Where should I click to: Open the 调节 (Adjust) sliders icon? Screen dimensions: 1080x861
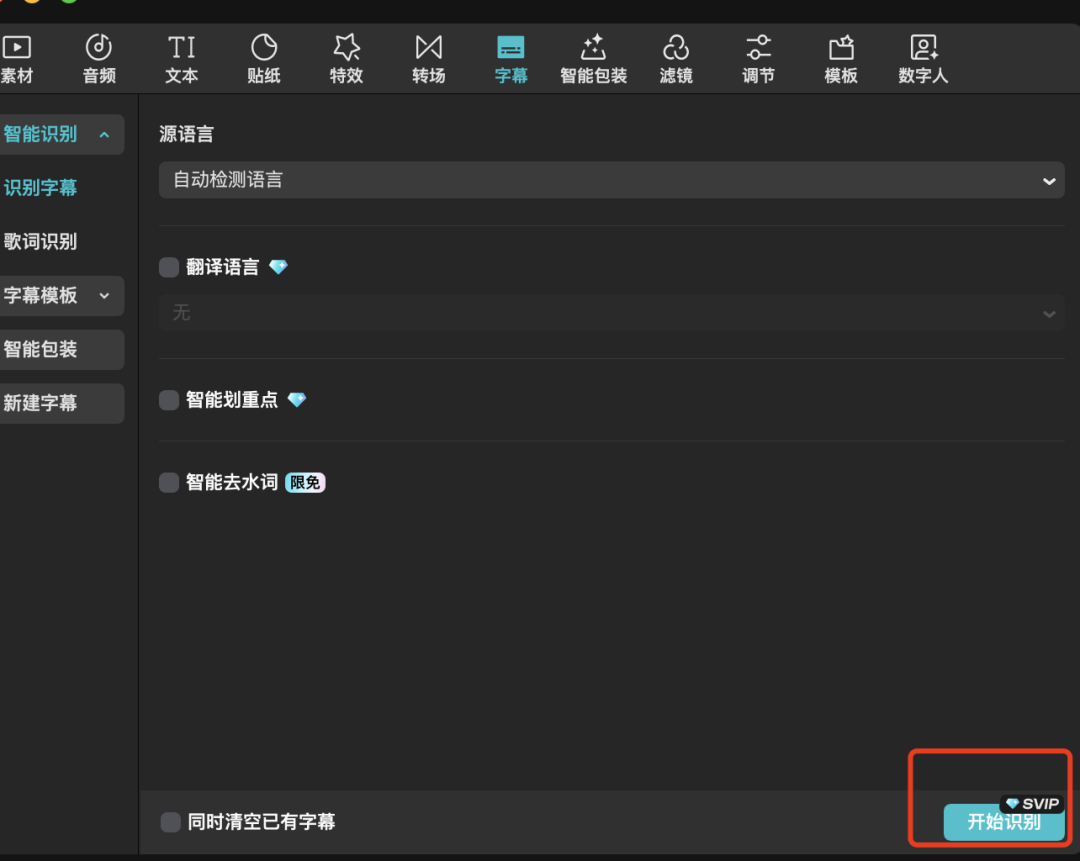pyautogui.click(x=758, y=47)
